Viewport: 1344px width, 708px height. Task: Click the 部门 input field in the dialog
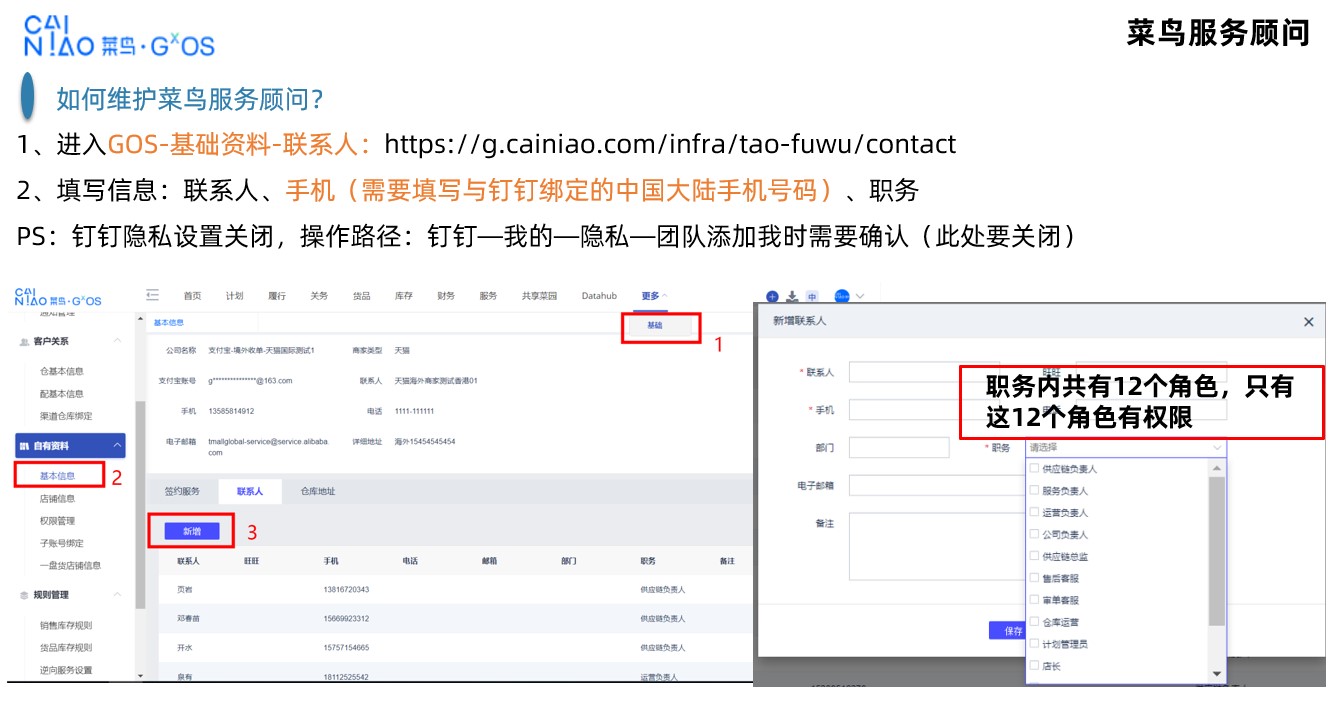899,448
